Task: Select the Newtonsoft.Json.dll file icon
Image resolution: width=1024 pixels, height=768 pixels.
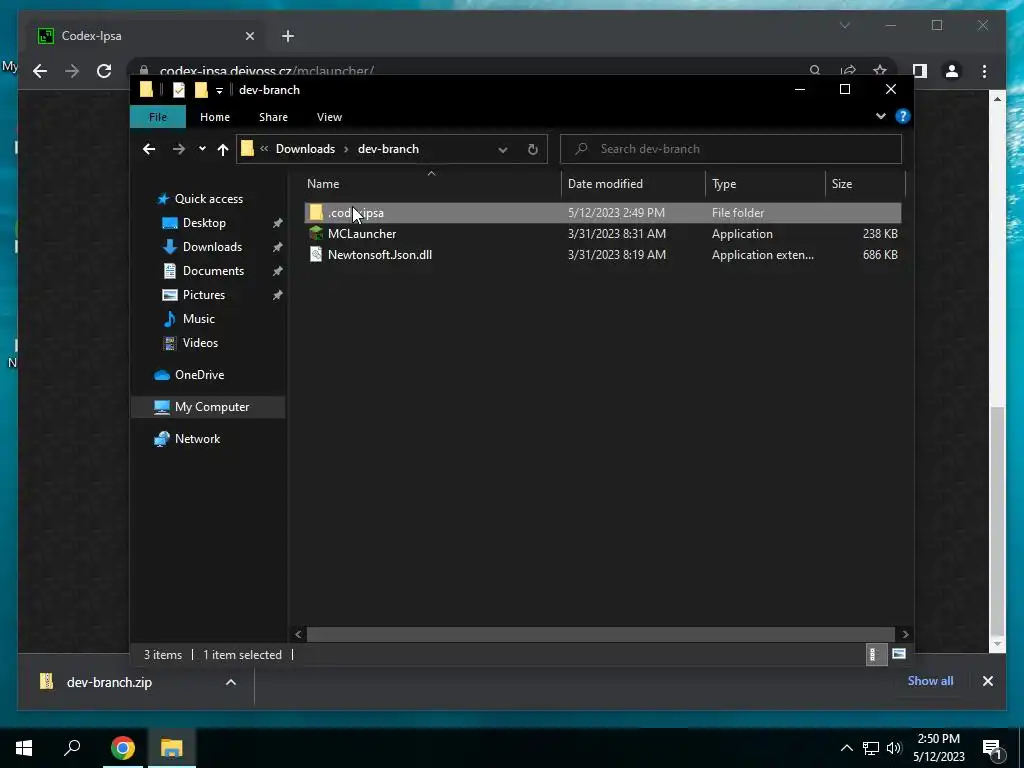Action: (x=316, y=255)
